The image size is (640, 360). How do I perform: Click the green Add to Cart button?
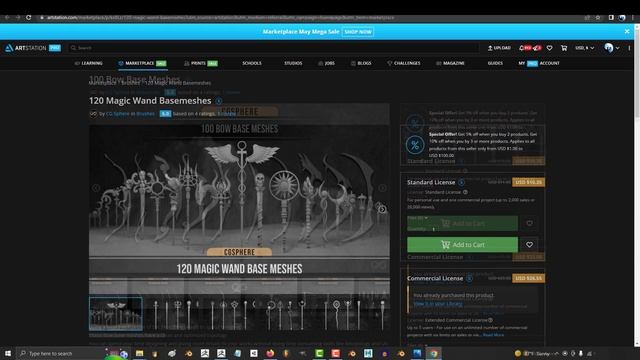coord(462,244)
